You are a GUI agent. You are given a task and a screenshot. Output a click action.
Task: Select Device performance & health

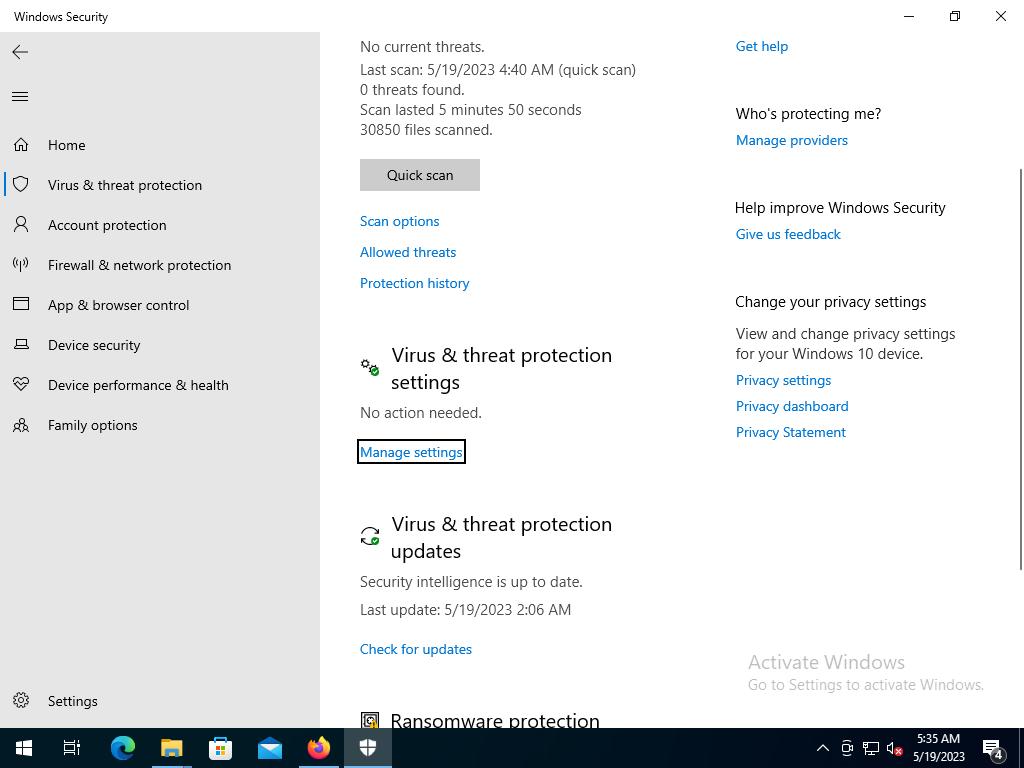[138, 385]
